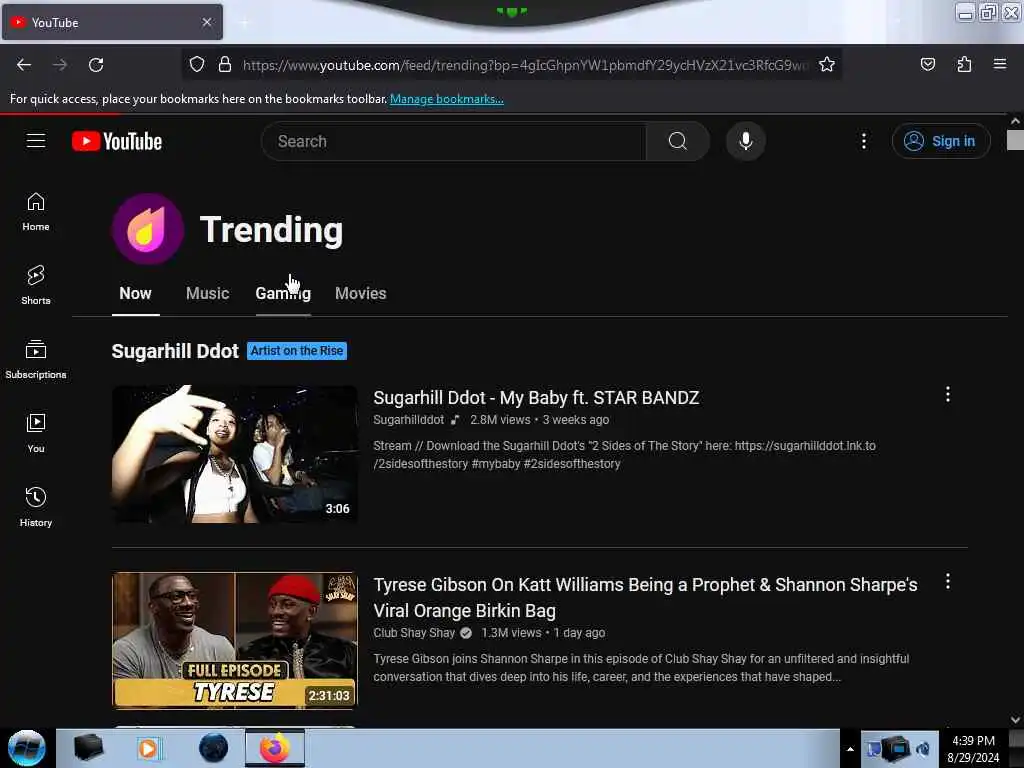Play the Sugarhill Ddot video thumbnail

tap(234, 454)
